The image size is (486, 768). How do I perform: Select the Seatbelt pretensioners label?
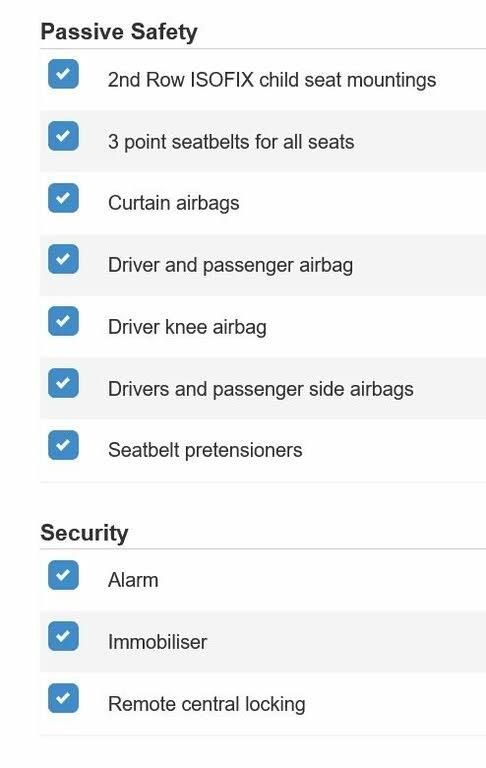[205, 450]
